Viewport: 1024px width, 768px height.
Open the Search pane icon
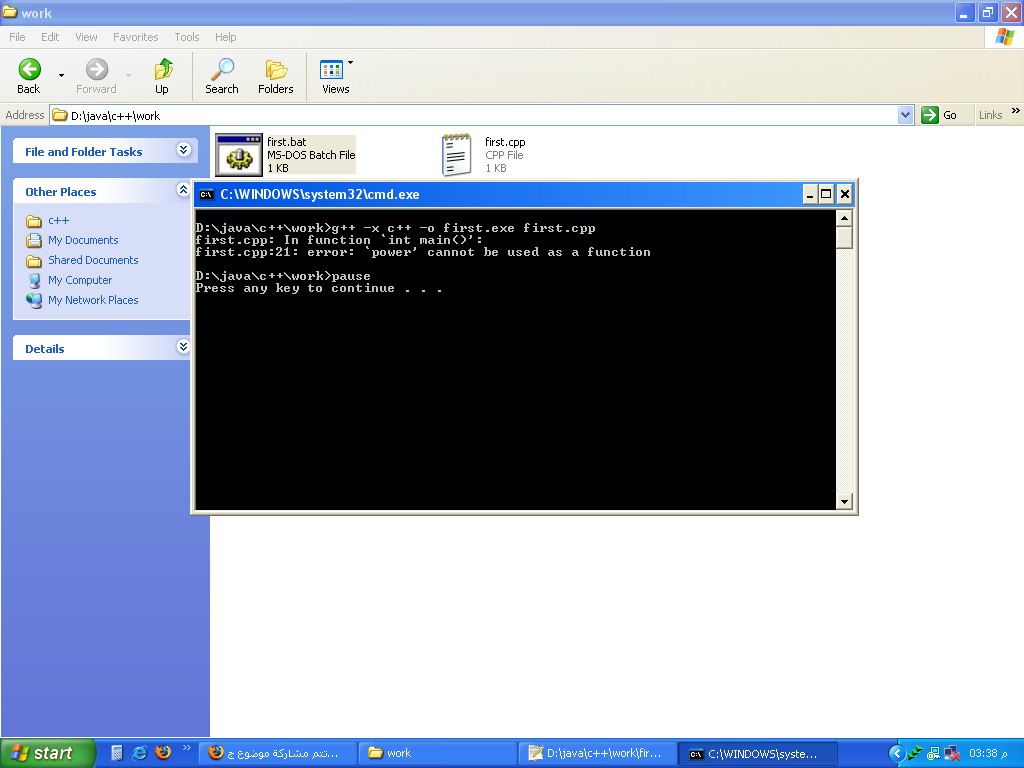pyautogui.click(x=222, y=69)
